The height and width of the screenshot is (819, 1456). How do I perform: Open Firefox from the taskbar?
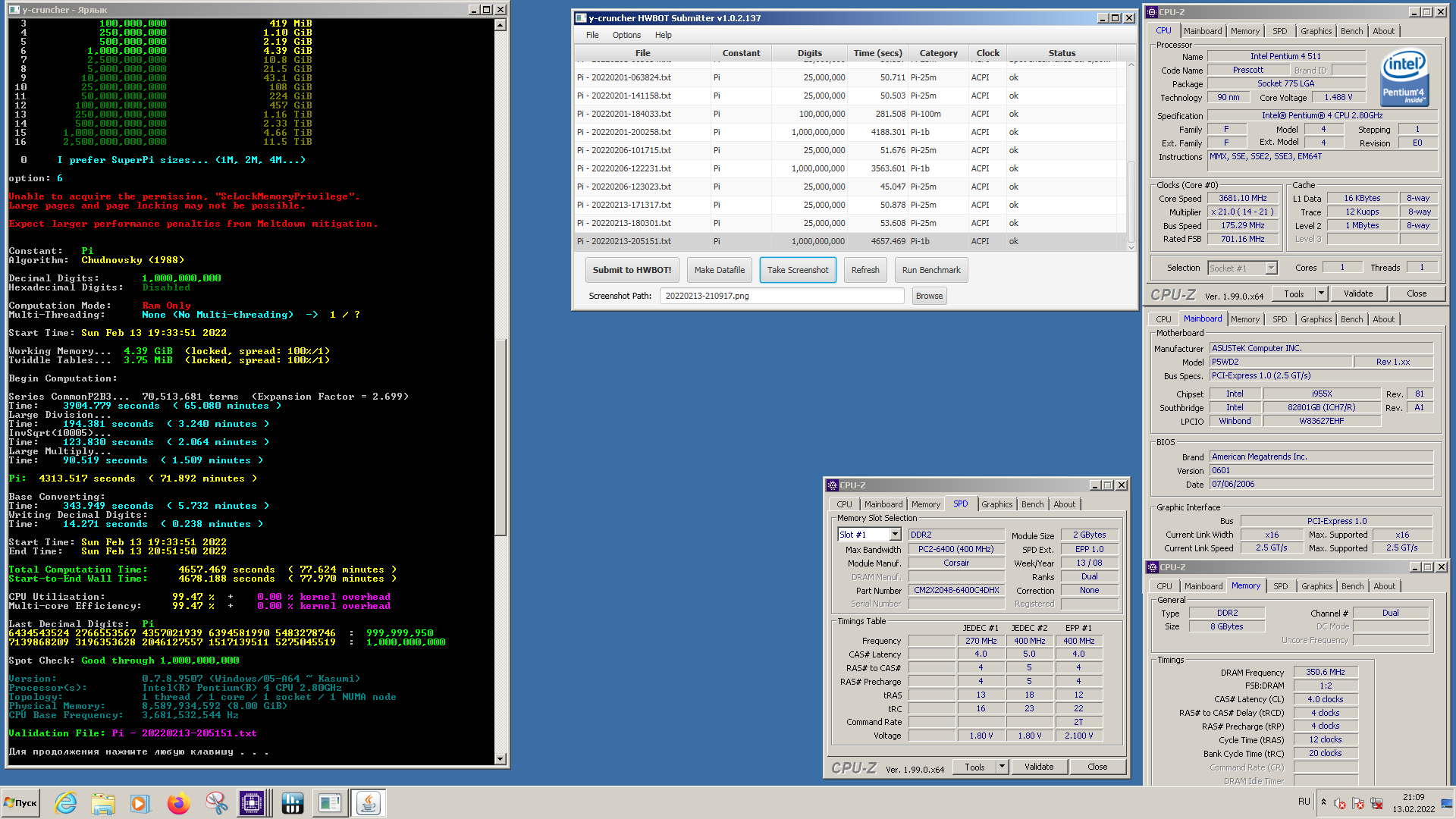tap(178, 803)
